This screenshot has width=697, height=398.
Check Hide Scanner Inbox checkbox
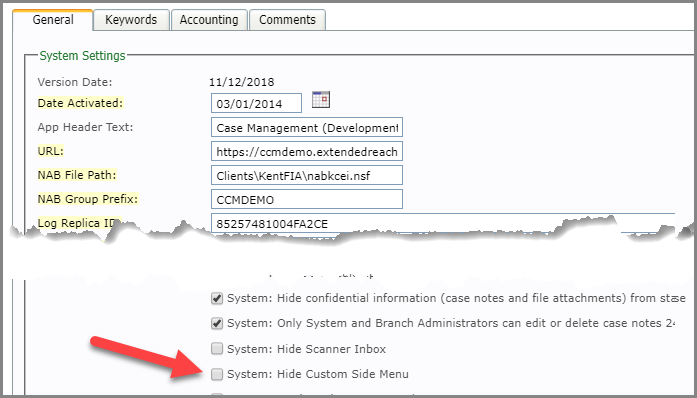pos(217,349)
